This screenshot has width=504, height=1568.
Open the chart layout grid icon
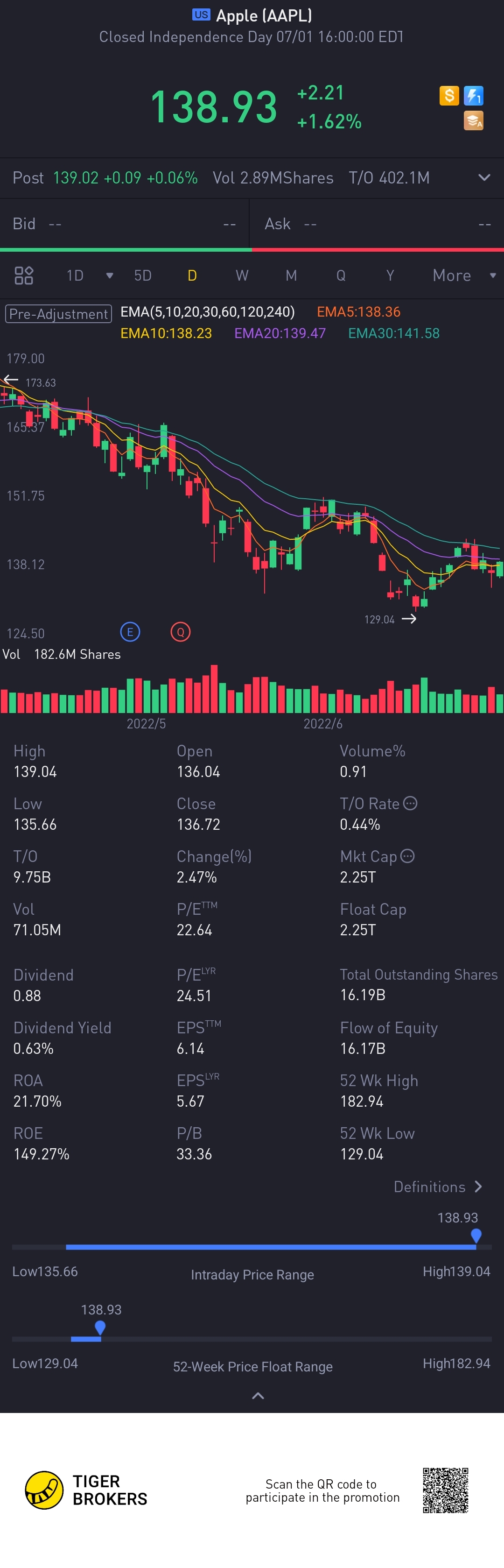pos(24,276)
